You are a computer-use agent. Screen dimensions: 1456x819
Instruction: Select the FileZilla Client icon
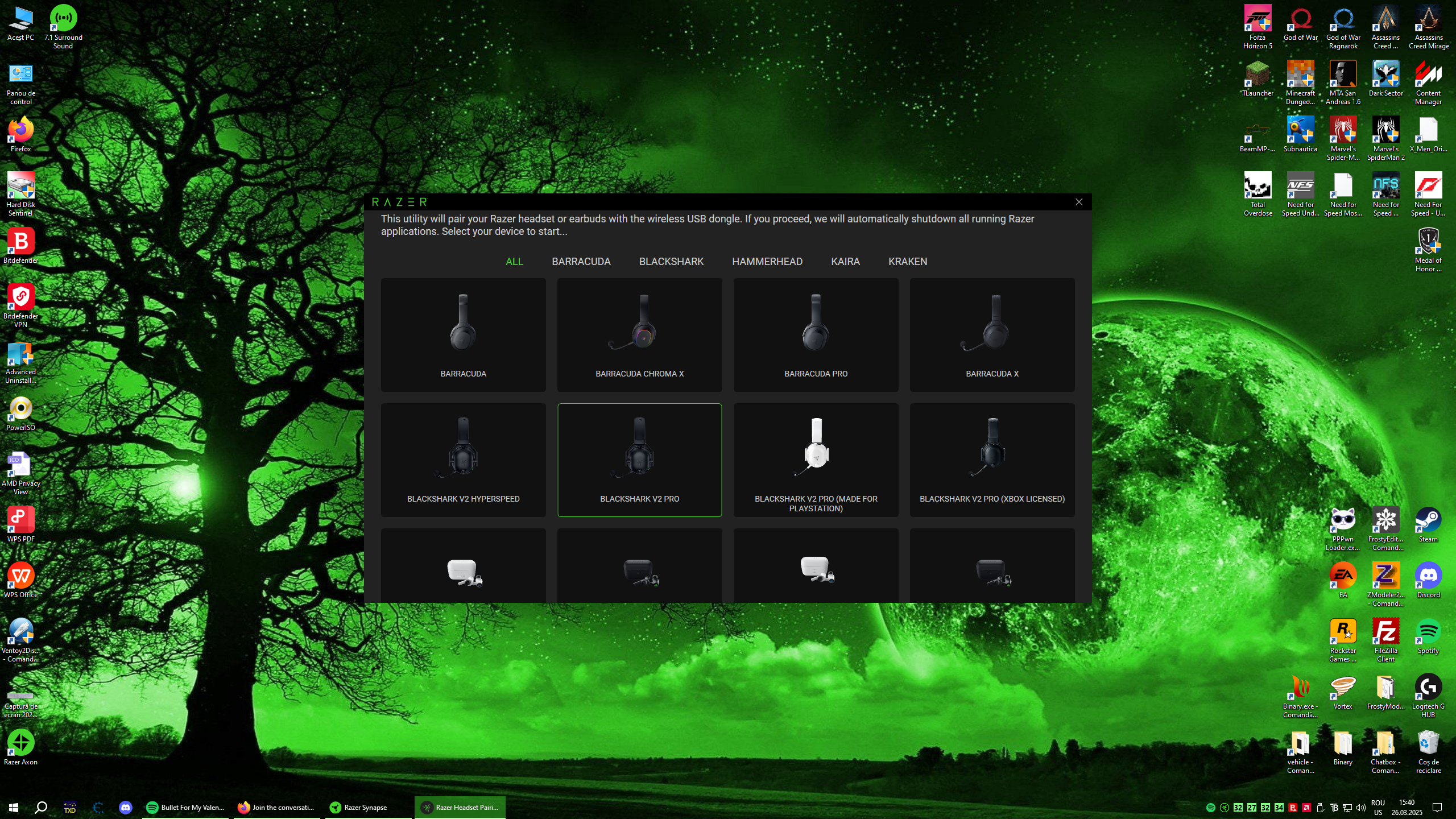(x=1385, y=640)
